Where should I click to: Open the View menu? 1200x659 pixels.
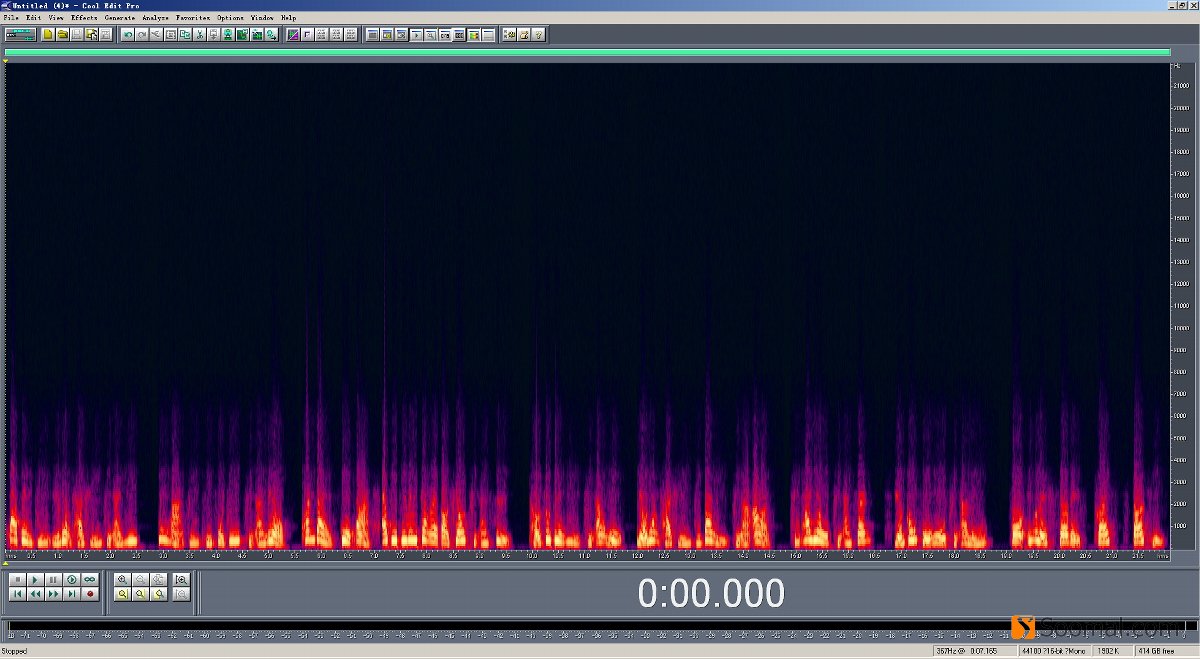(x=56, y=18)
